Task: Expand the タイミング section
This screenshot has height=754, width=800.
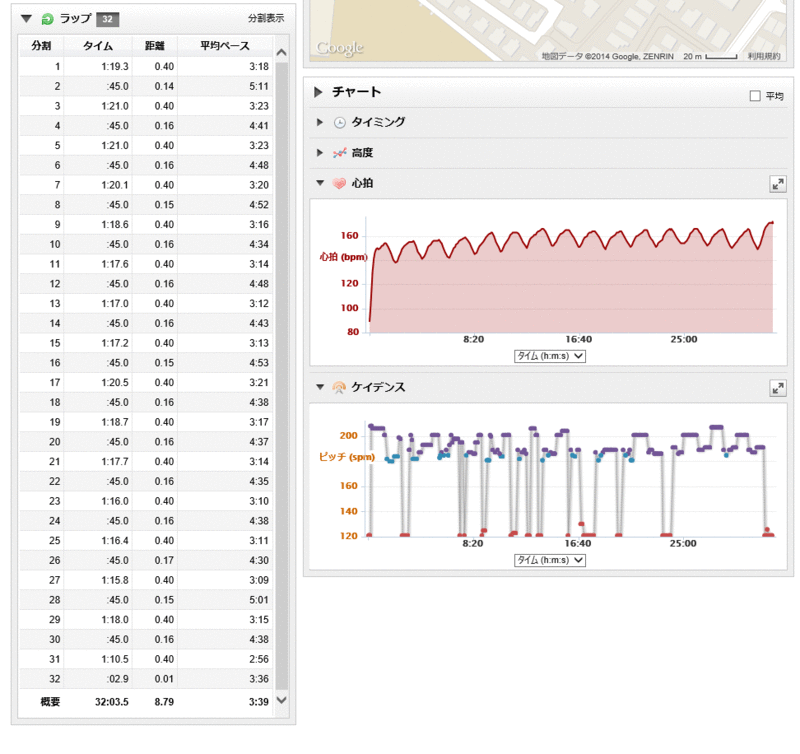Action: pos(320,123)
